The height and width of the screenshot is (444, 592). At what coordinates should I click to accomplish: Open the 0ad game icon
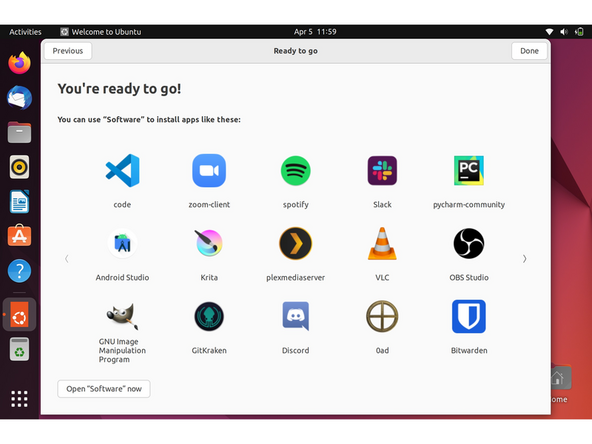[x=382, y=316]
